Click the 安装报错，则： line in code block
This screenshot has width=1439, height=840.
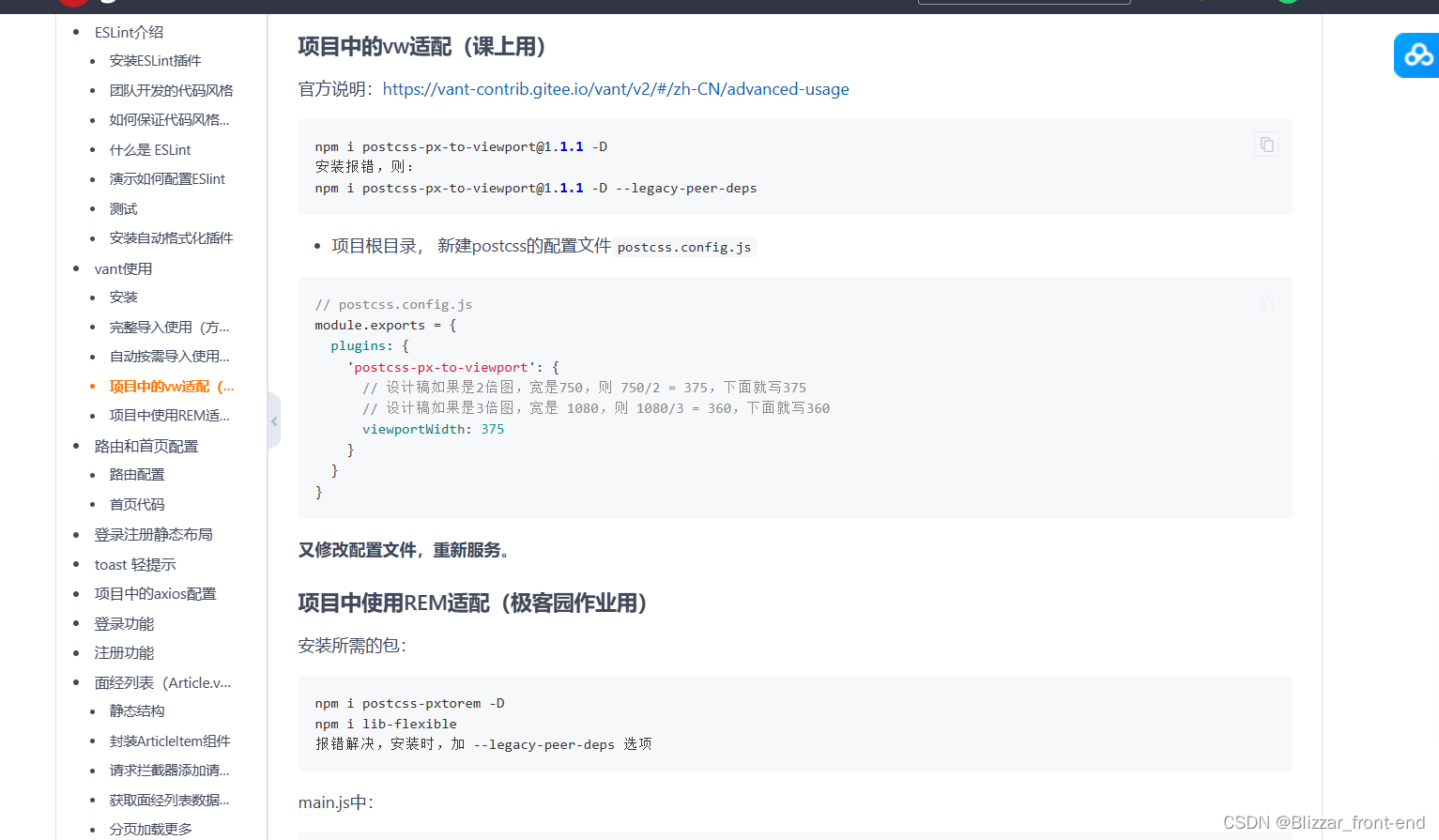364,166
